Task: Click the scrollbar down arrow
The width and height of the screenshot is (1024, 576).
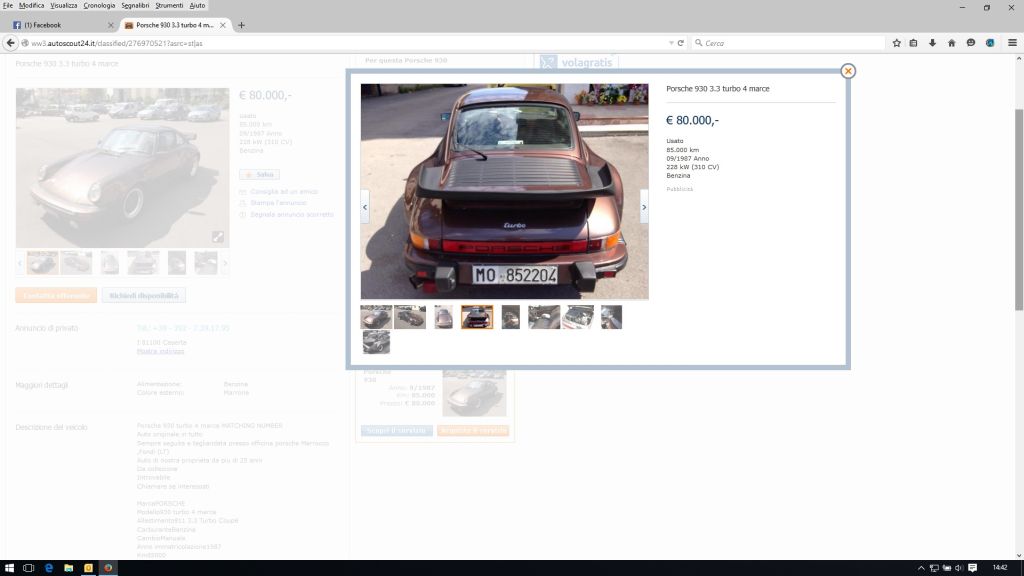Action: point(1019,555)
